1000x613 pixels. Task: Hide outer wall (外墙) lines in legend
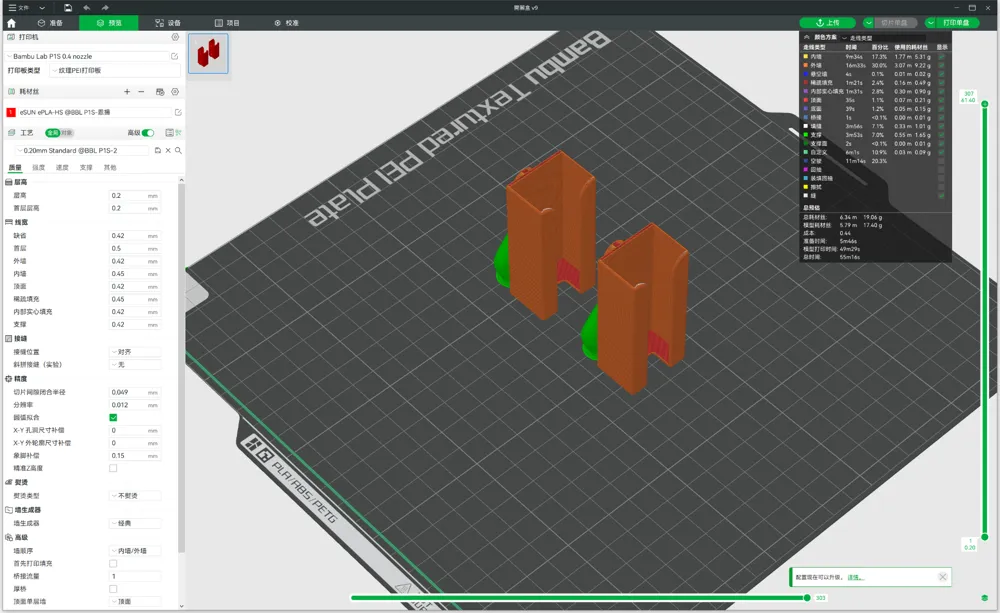941,65
